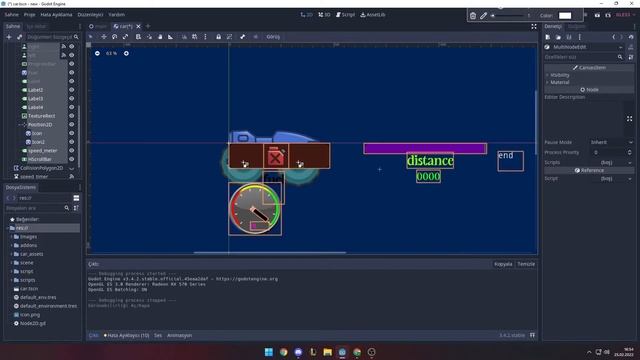Add a new node in Scene dock
The height and width of the screenshot is (360, 640).
coord(9,37)
